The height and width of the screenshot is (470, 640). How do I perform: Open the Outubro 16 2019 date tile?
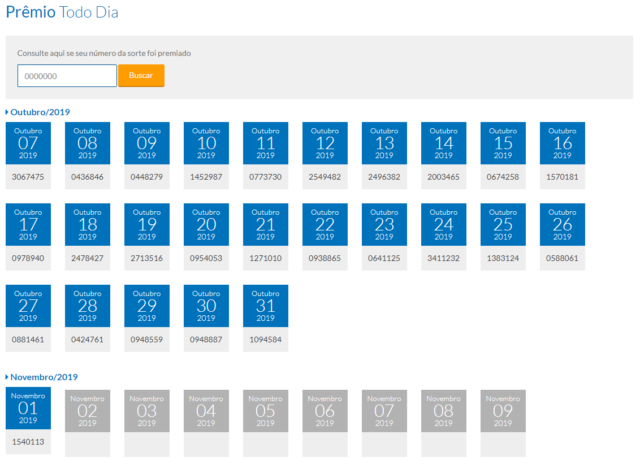(x=562, y=143)
